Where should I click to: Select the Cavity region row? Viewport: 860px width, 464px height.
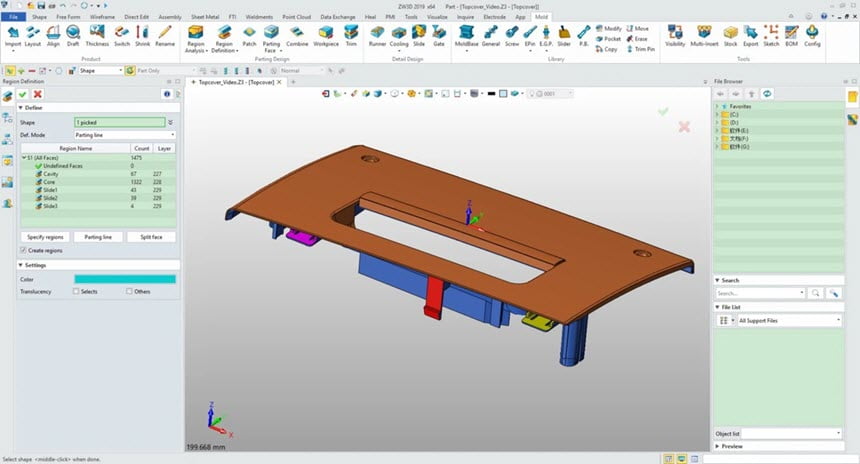98,174
